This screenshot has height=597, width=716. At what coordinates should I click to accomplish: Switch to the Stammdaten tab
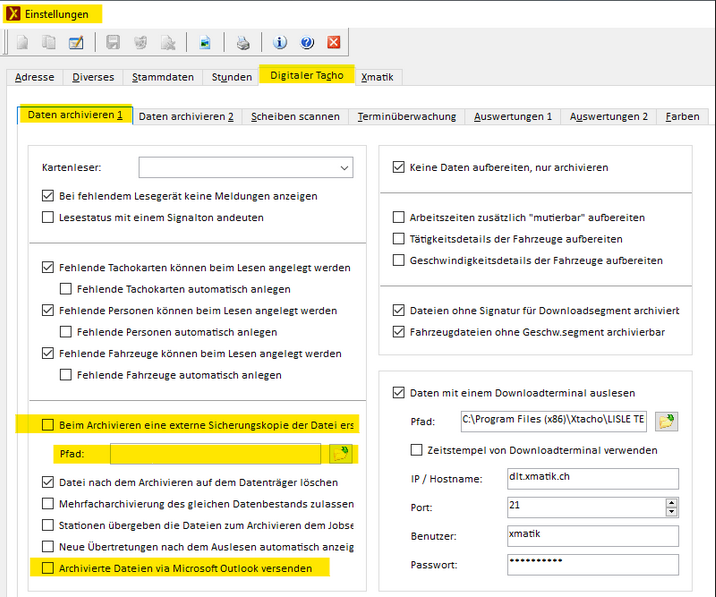(x=162, y=76)
